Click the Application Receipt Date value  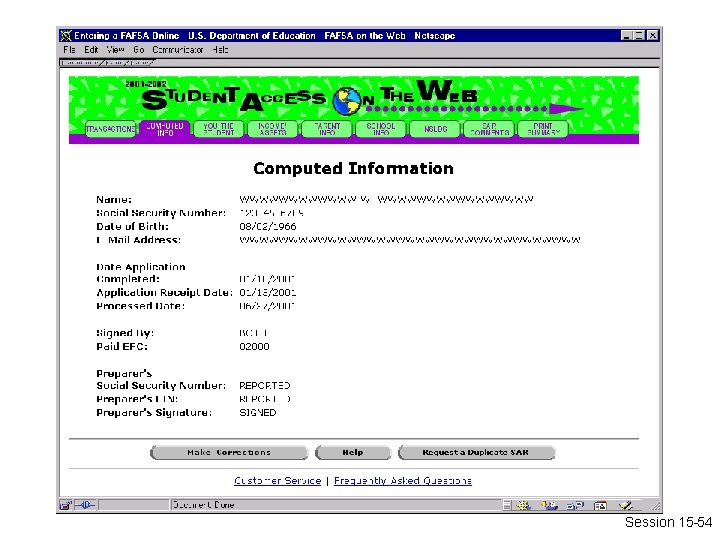pyautogui.click(x=268, y=292)
